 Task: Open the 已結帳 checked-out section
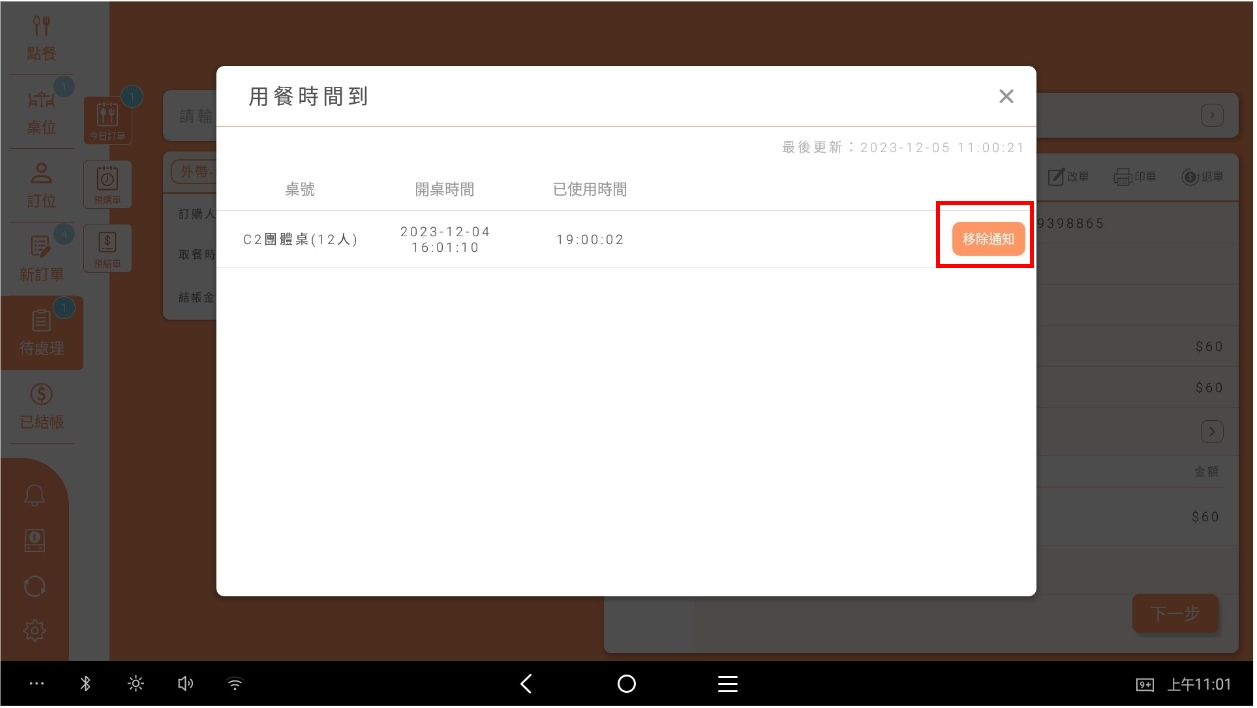click(x=41, y=407)
